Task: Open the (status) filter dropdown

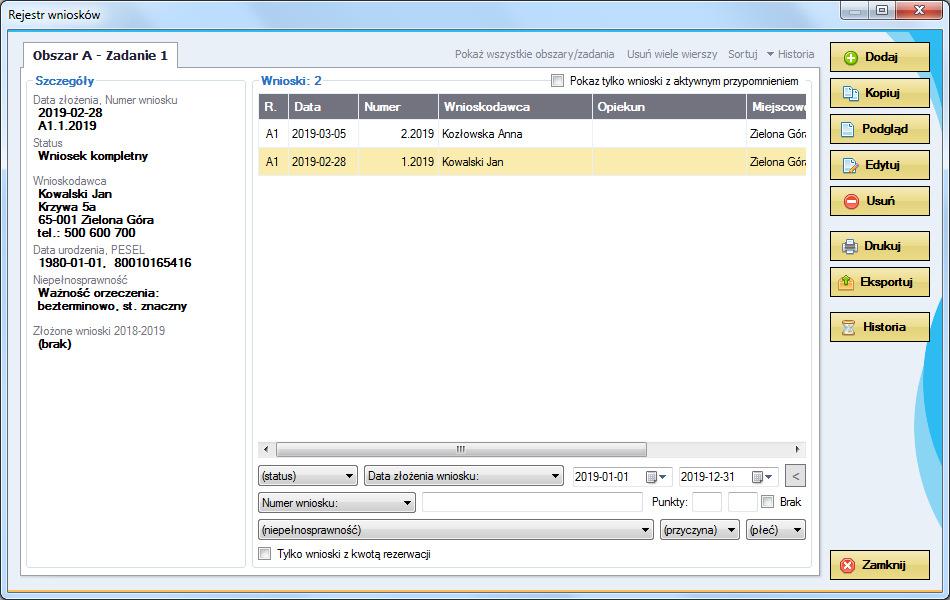Action: pyautogui.click(x=308, y=476)
